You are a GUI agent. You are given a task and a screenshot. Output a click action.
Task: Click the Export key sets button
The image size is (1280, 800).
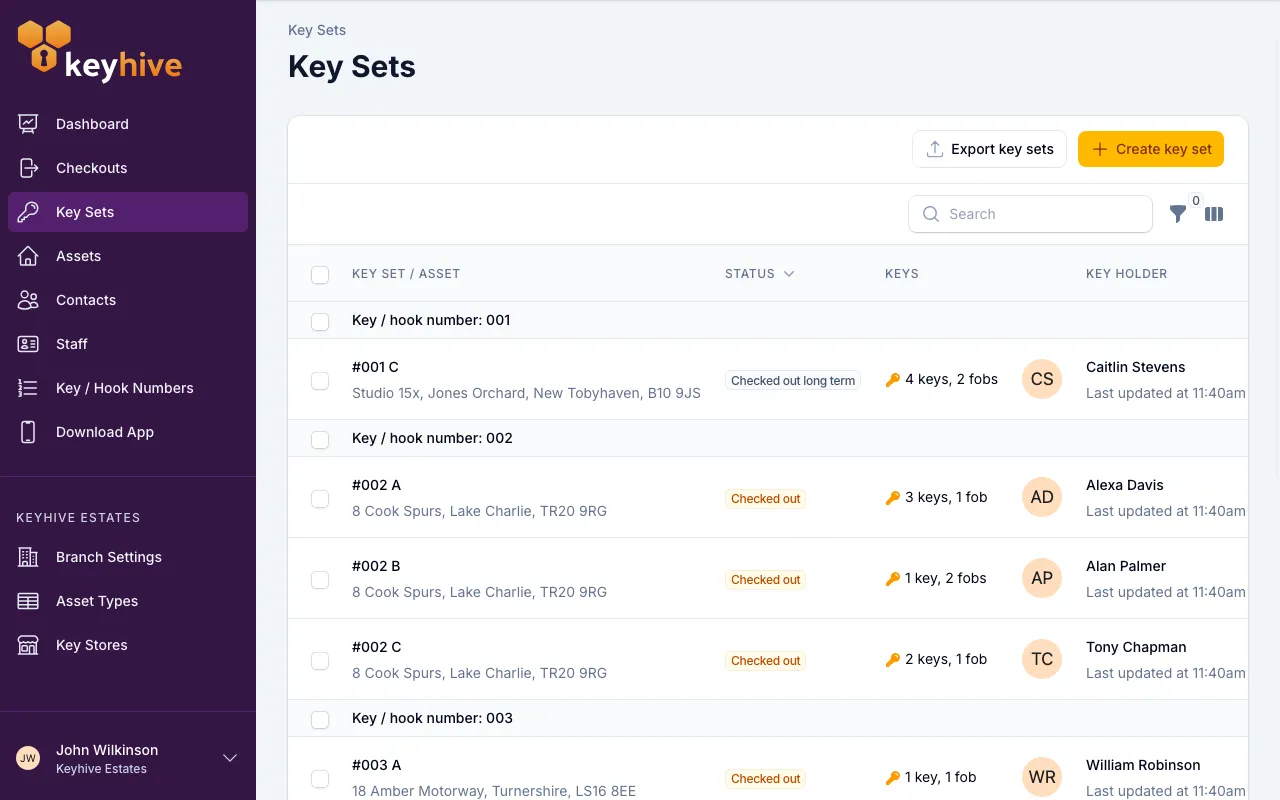pos(989,149)
